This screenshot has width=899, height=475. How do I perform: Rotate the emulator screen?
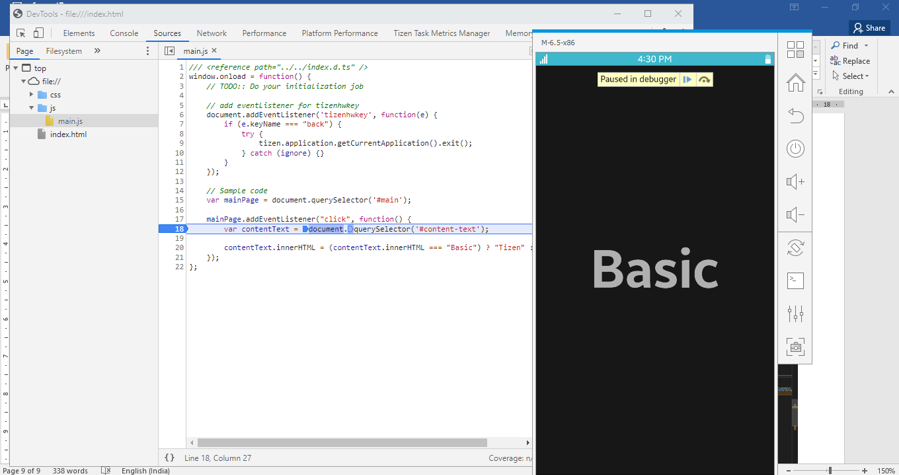pyautogui.click(x=795, y=248)
